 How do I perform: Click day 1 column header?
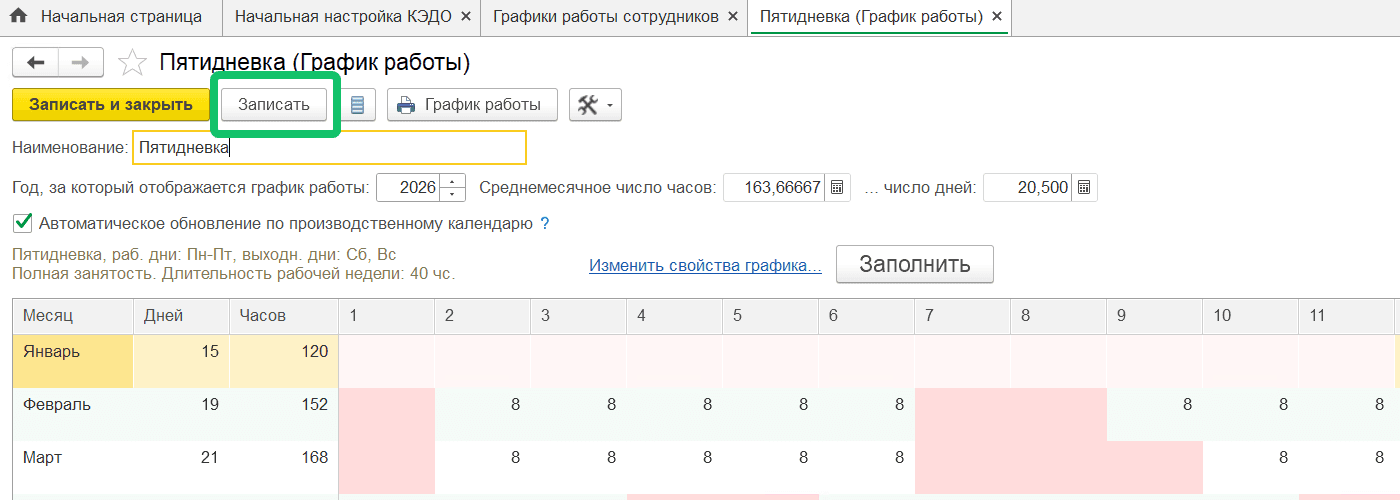coord(387,316)
